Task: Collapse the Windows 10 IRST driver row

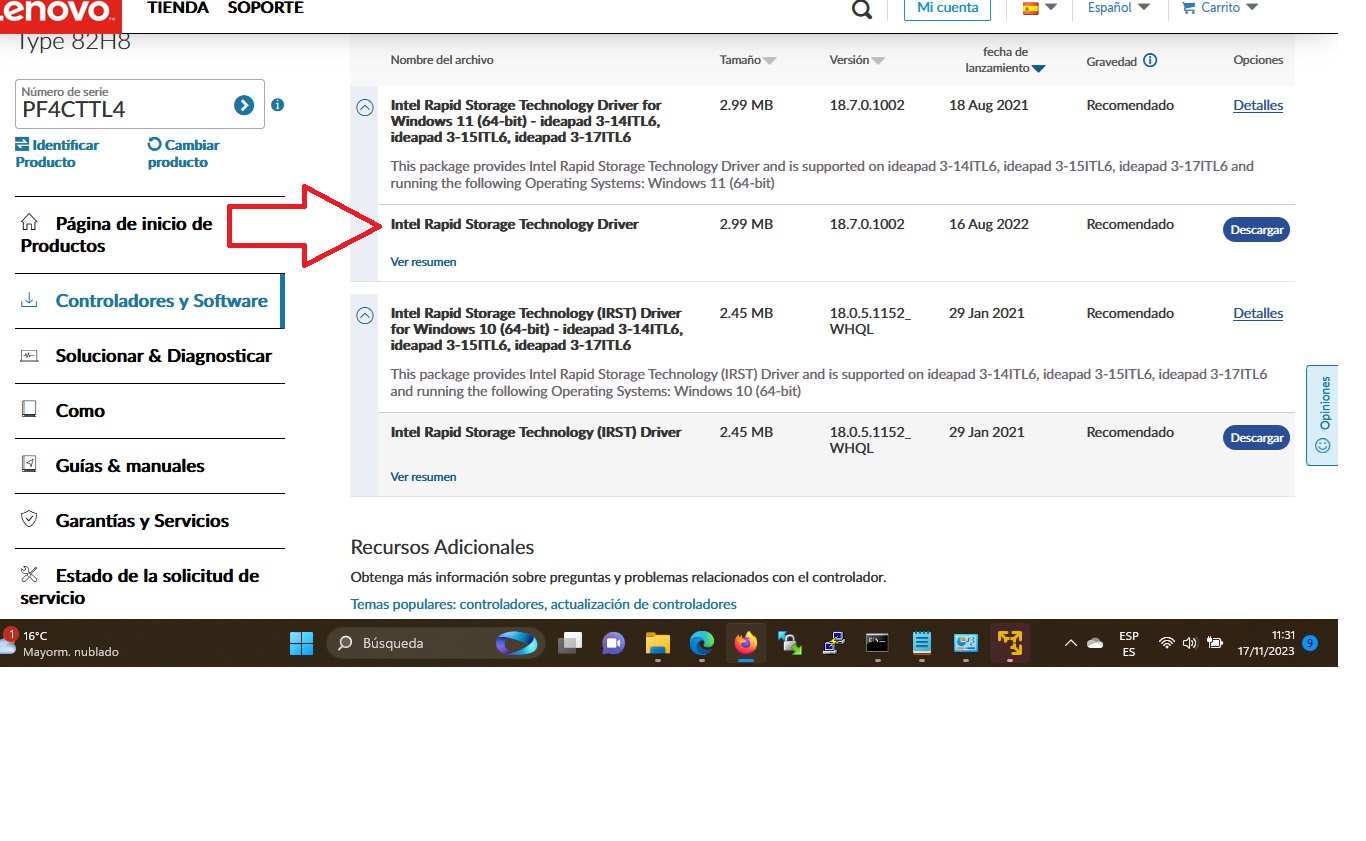Action: [365, 315]
